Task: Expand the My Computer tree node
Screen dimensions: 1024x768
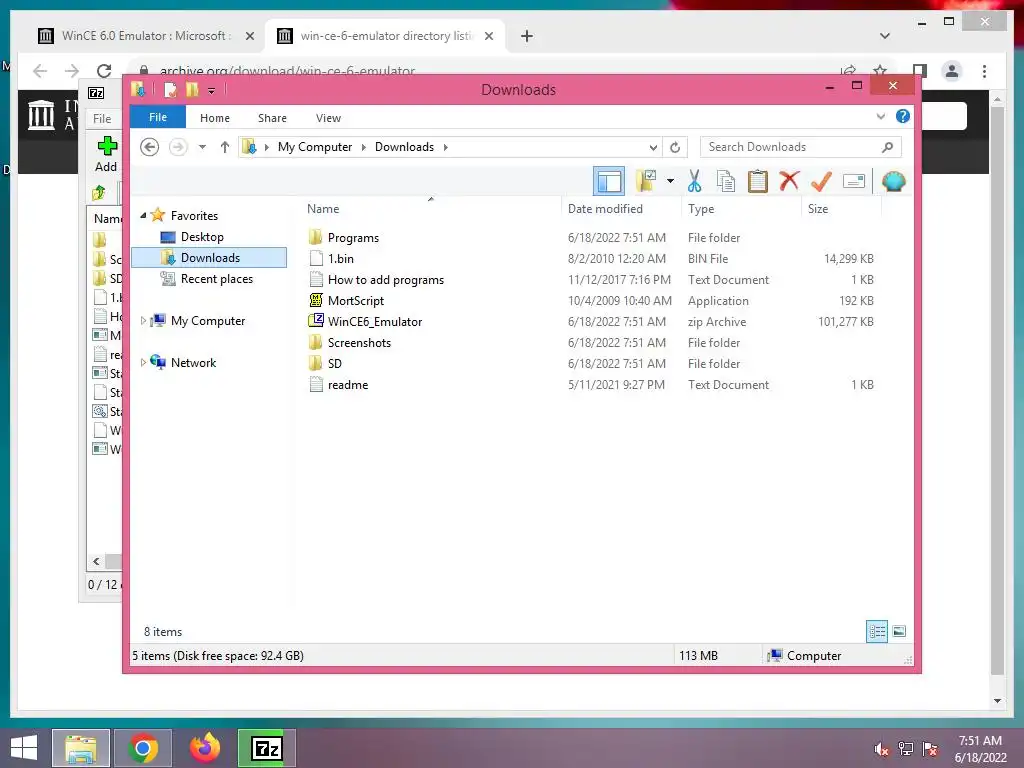Action: (x=143, y=321)
